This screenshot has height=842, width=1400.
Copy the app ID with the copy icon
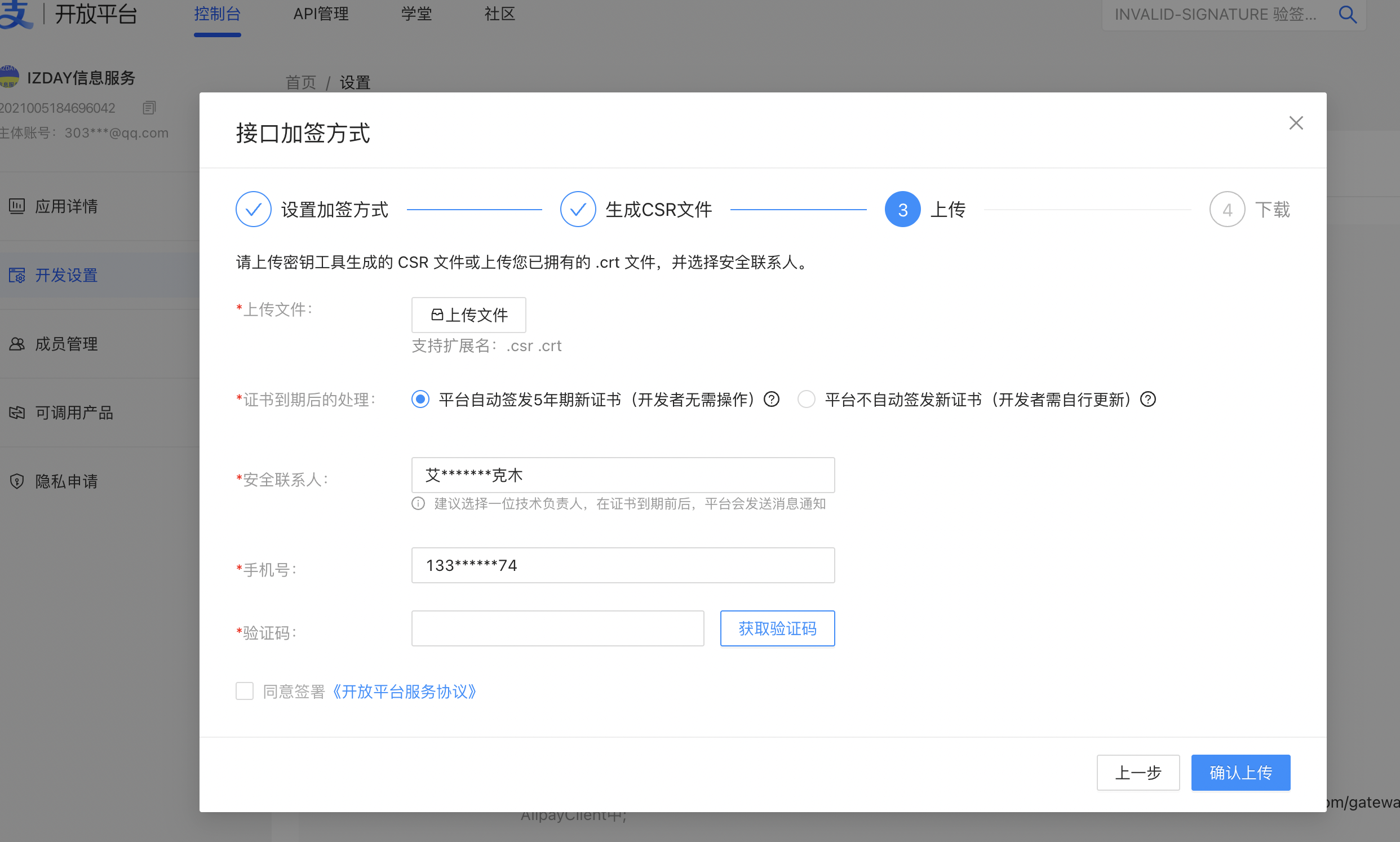tap(149, 108)
